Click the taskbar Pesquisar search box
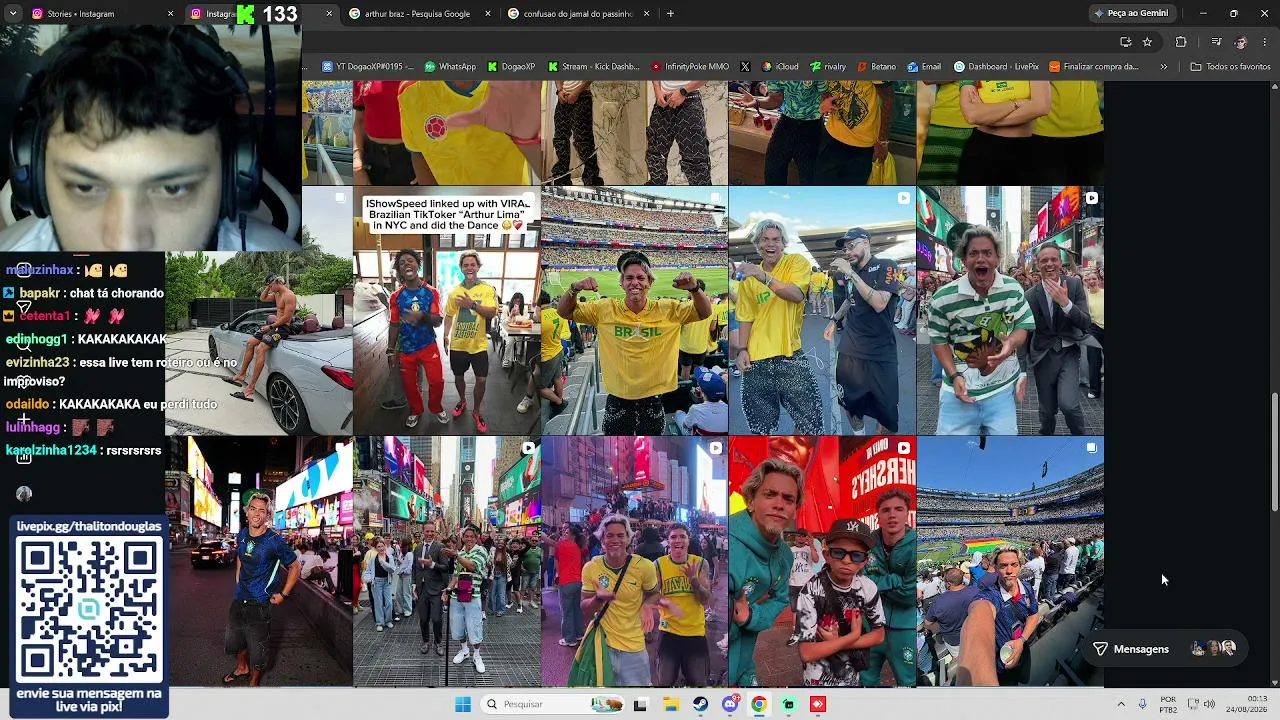Viewport: 1280px width, 720px height. tap(552, 704)
